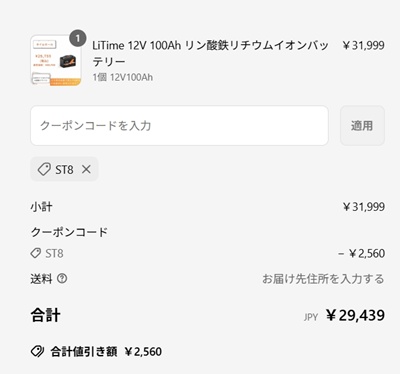
Task: Click the クーポンコードを入力 input field
Action: 179,126
